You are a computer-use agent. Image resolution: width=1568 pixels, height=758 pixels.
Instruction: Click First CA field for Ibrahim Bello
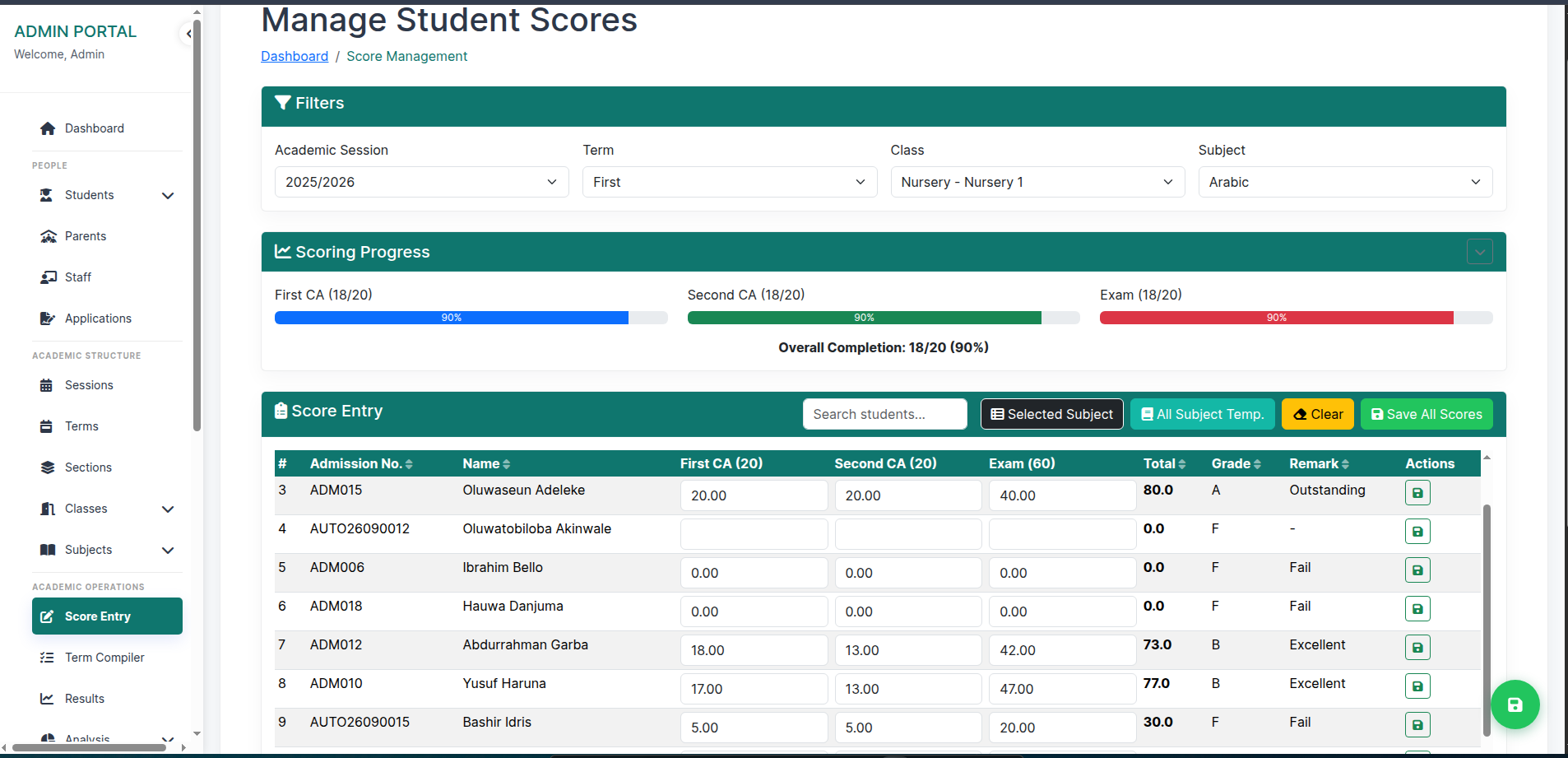point(754,573)
